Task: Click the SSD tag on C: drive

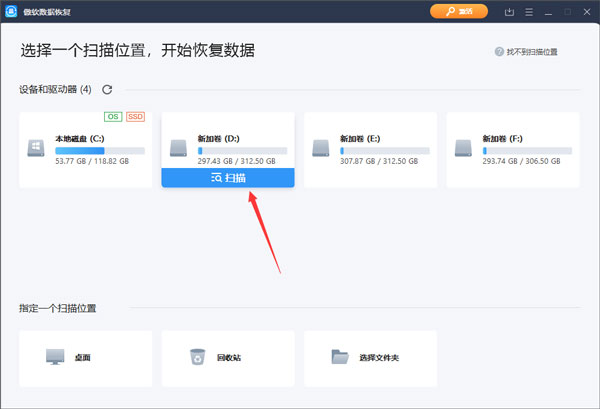Action: coord(135,117)
